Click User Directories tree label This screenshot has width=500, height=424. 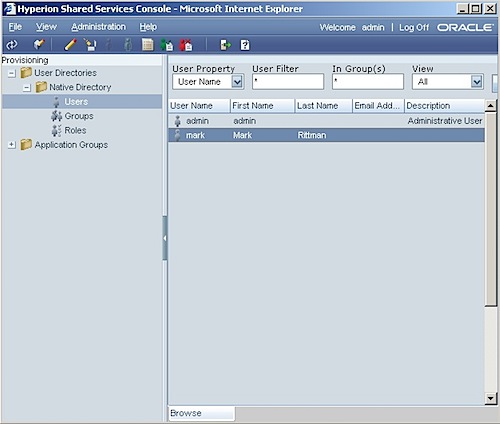66,73
